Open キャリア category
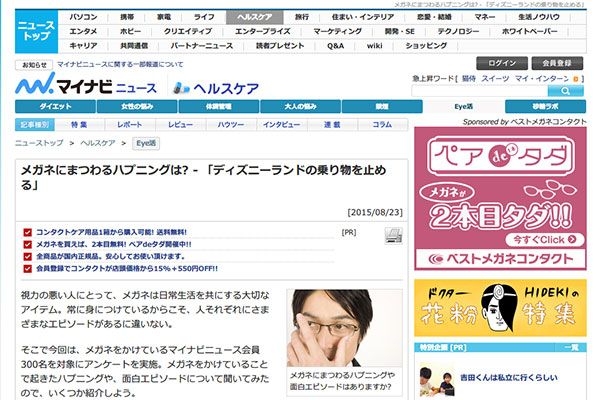The width and height of the screenshot is (600, 400). pyautogui.click(x=83, y=46)
